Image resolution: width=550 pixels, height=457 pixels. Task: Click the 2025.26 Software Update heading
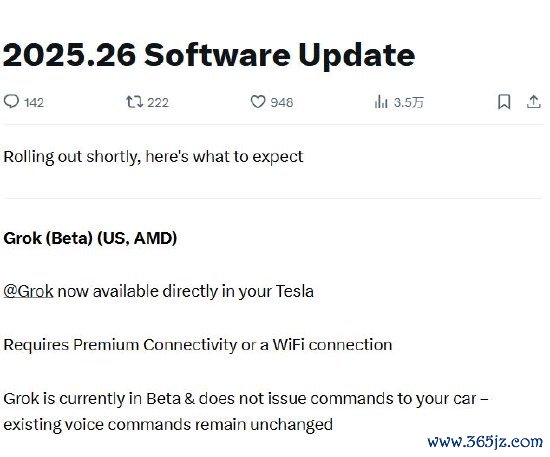209,55
